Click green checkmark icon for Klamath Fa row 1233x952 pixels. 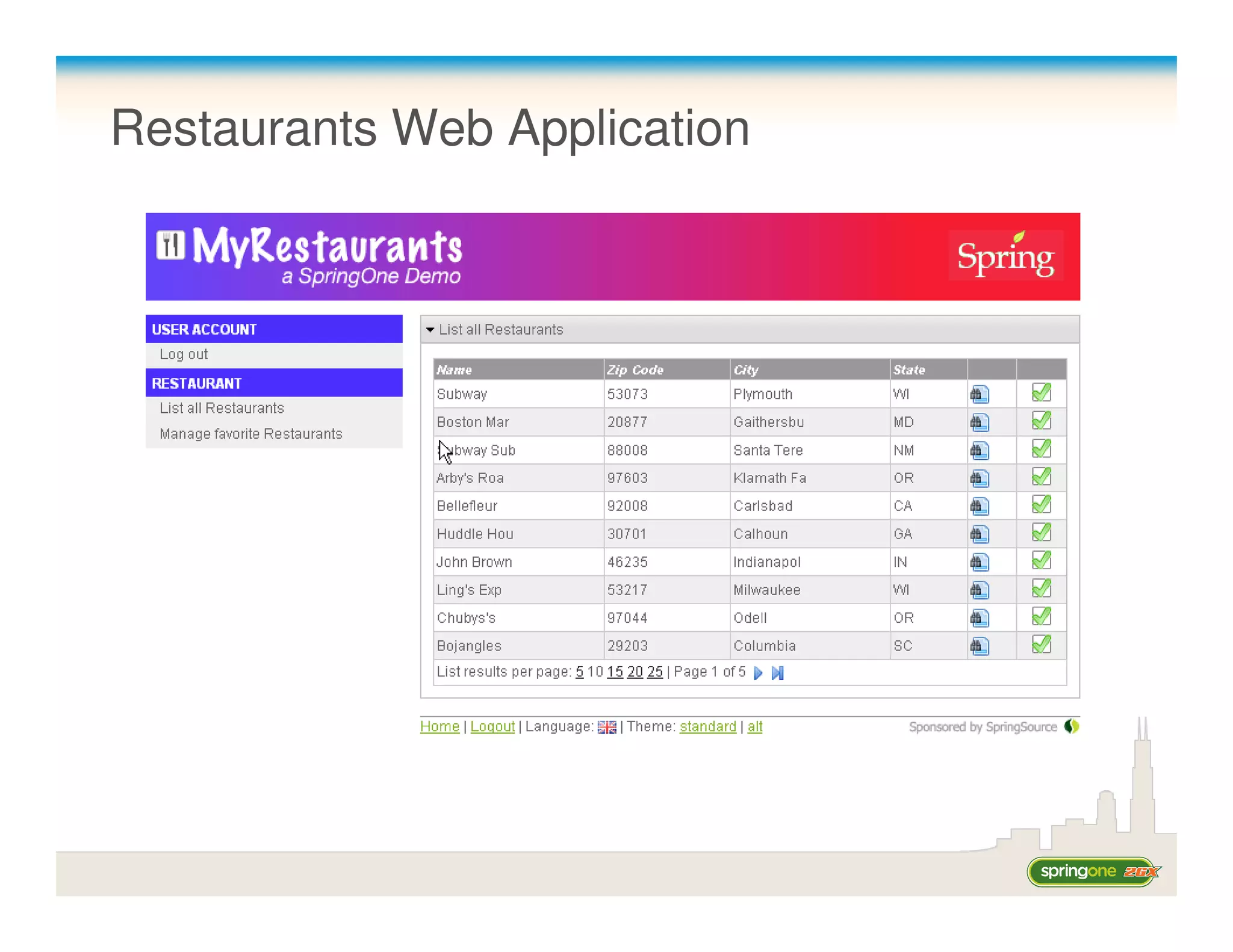point(1042,477)
